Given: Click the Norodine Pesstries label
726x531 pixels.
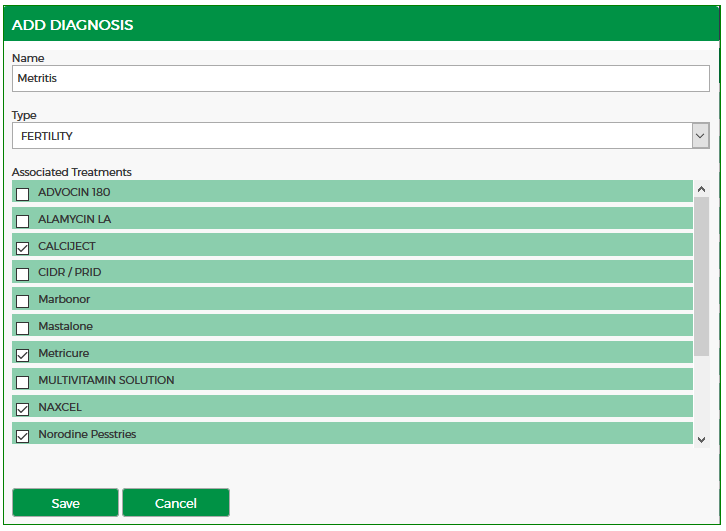Looking at the screenshot, I should tap(87, 434).
